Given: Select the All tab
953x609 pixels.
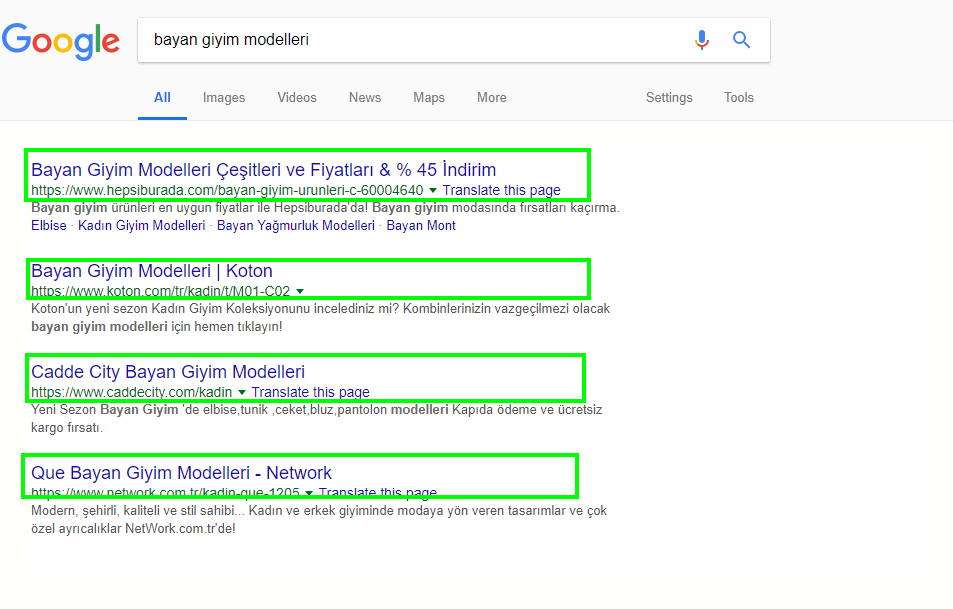Looking at the screenshot, I should point(162,97).
